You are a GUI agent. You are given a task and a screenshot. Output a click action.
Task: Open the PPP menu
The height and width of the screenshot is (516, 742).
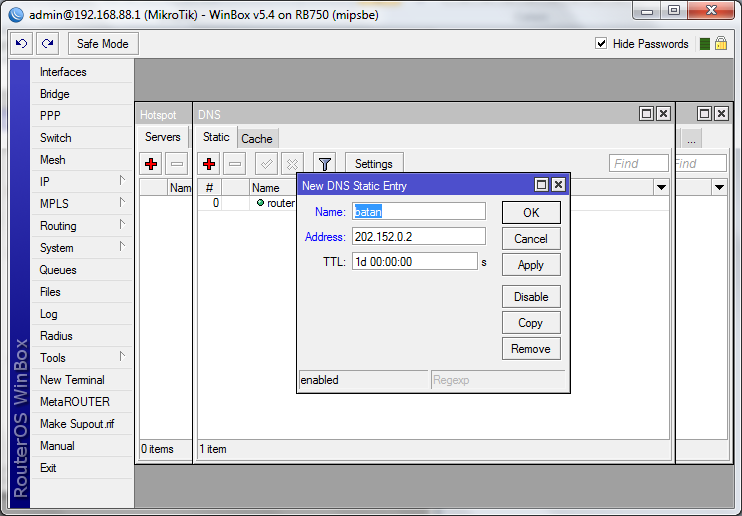81,116
